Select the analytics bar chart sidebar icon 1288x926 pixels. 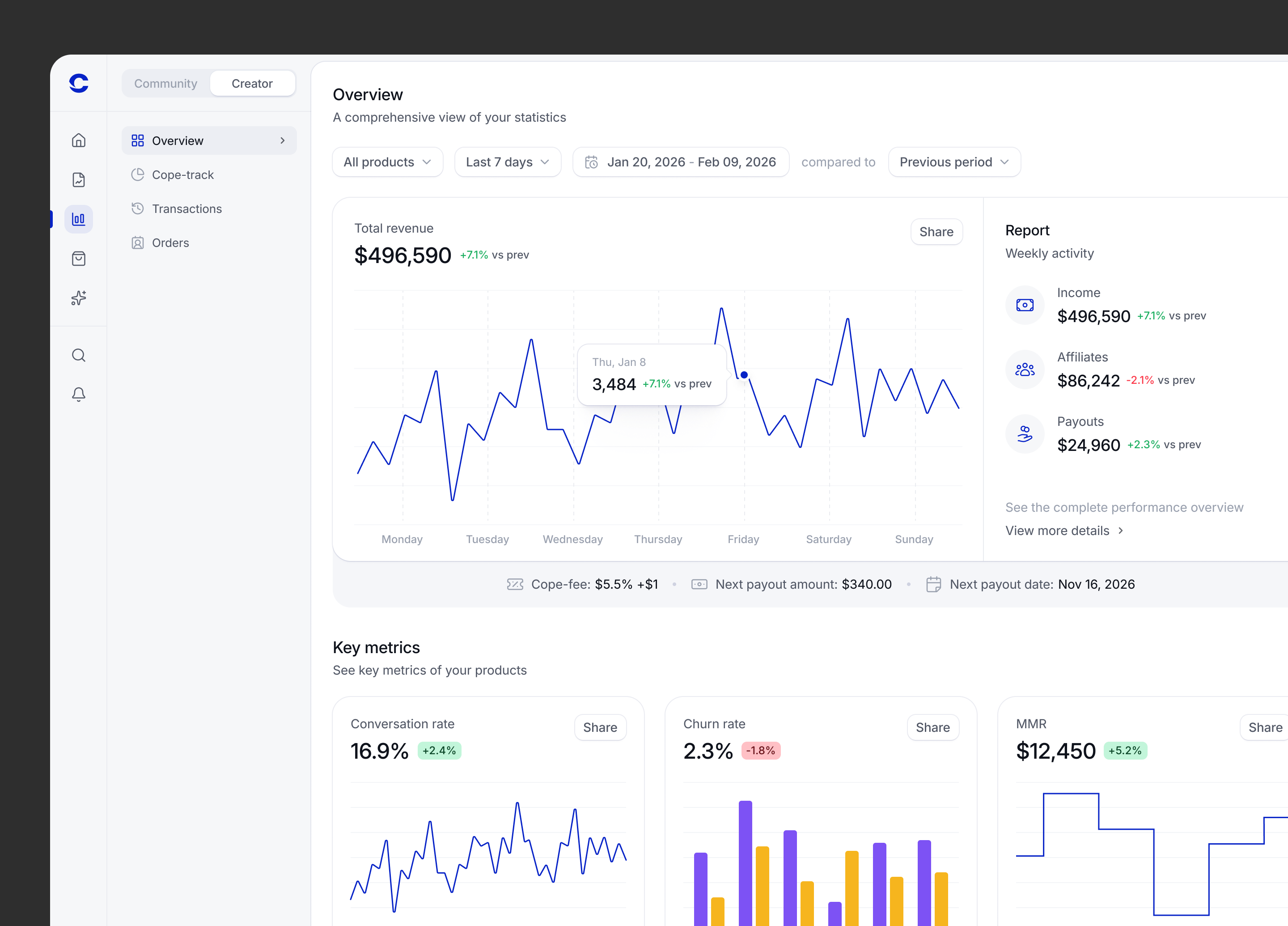(x=78, y=219)
